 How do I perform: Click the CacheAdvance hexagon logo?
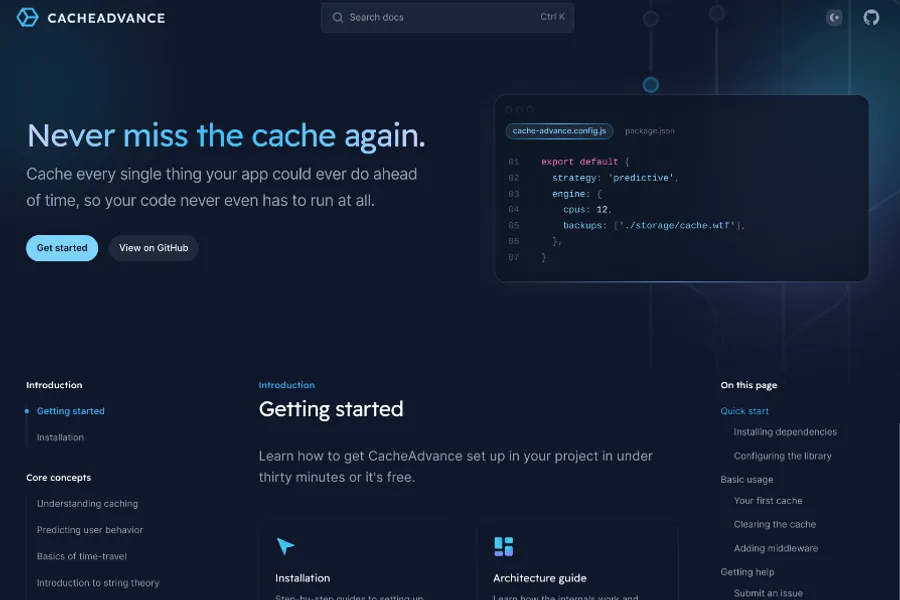tap(28, 17)
